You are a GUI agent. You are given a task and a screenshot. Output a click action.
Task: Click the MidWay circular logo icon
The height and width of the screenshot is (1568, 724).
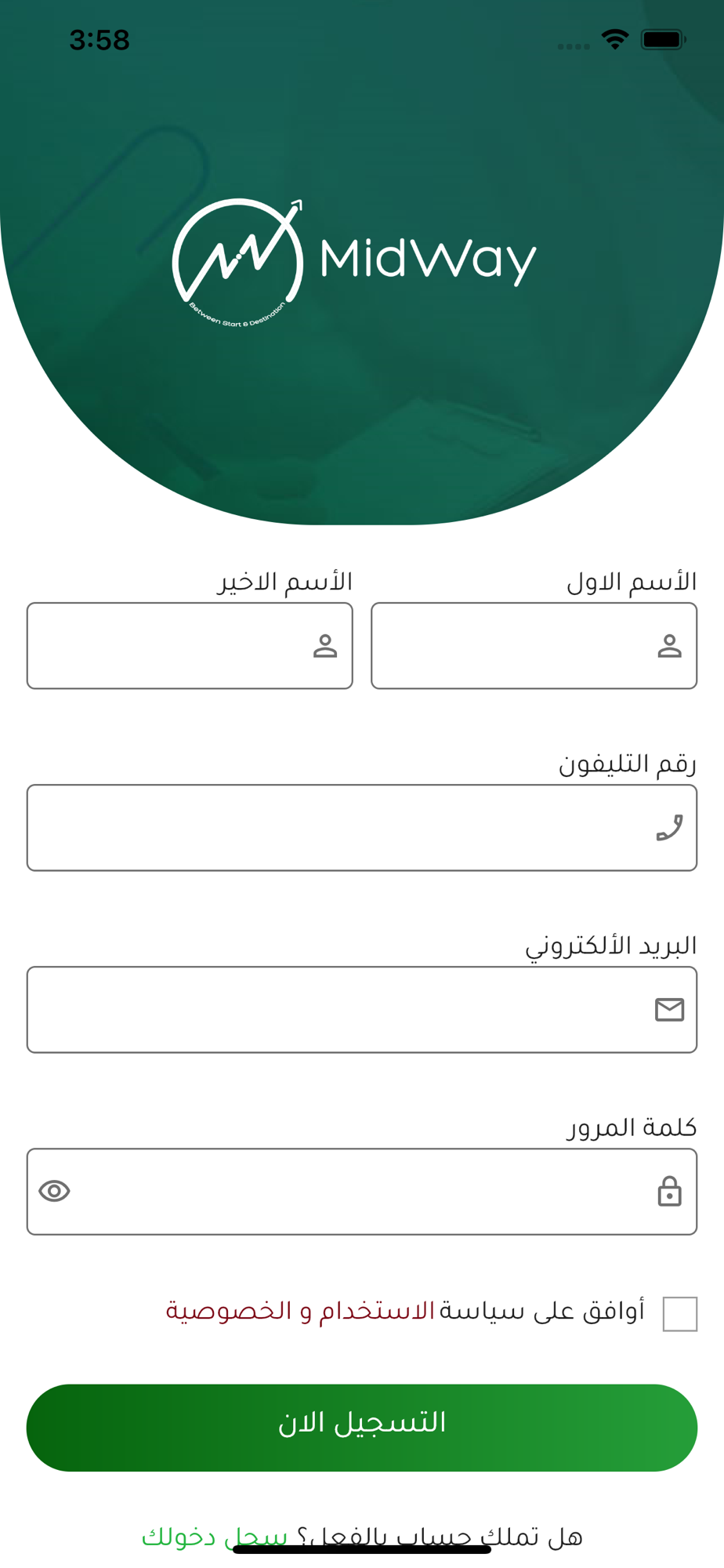tap(237, 262)
